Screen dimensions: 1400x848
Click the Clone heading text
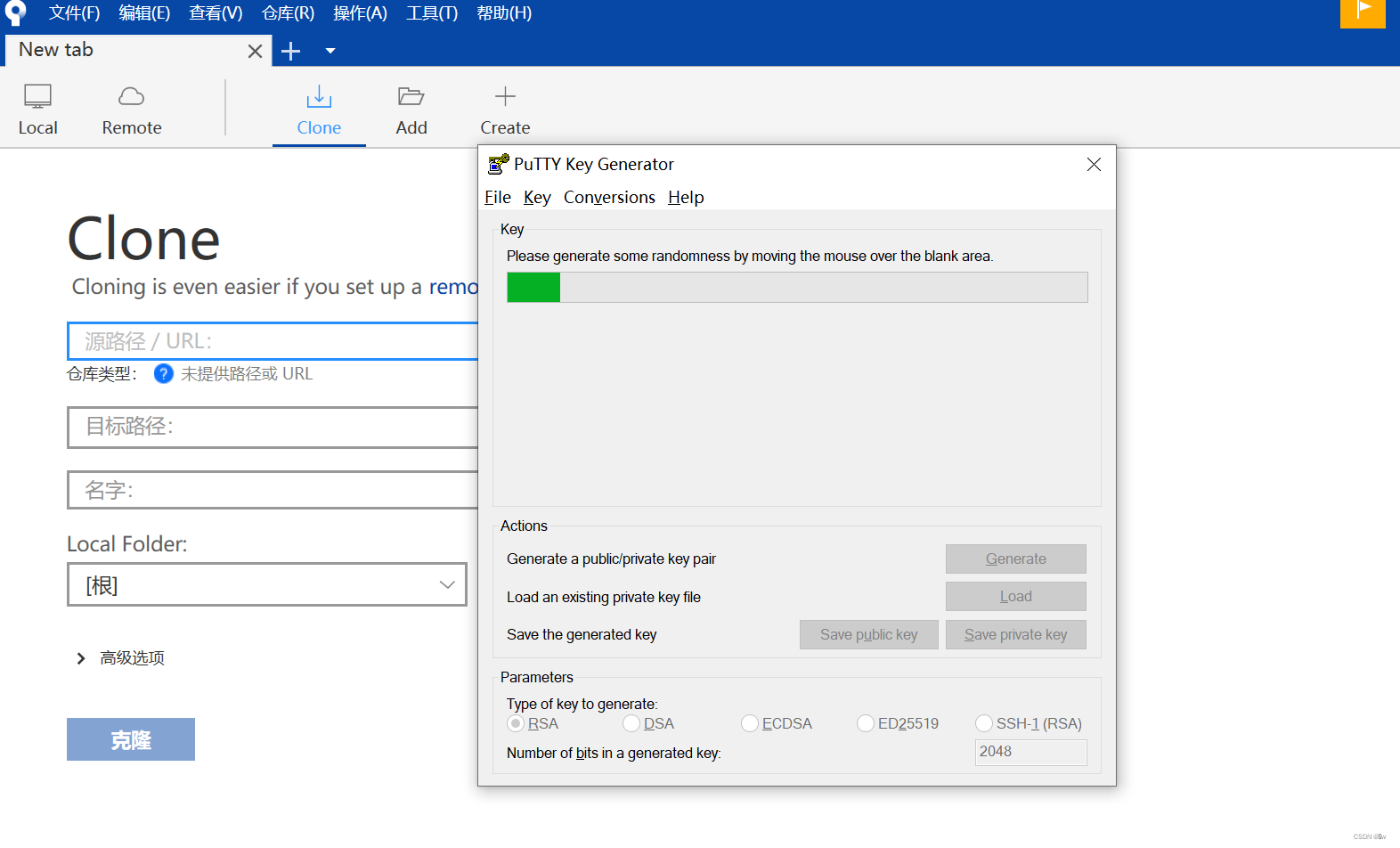tap(143, 239)
